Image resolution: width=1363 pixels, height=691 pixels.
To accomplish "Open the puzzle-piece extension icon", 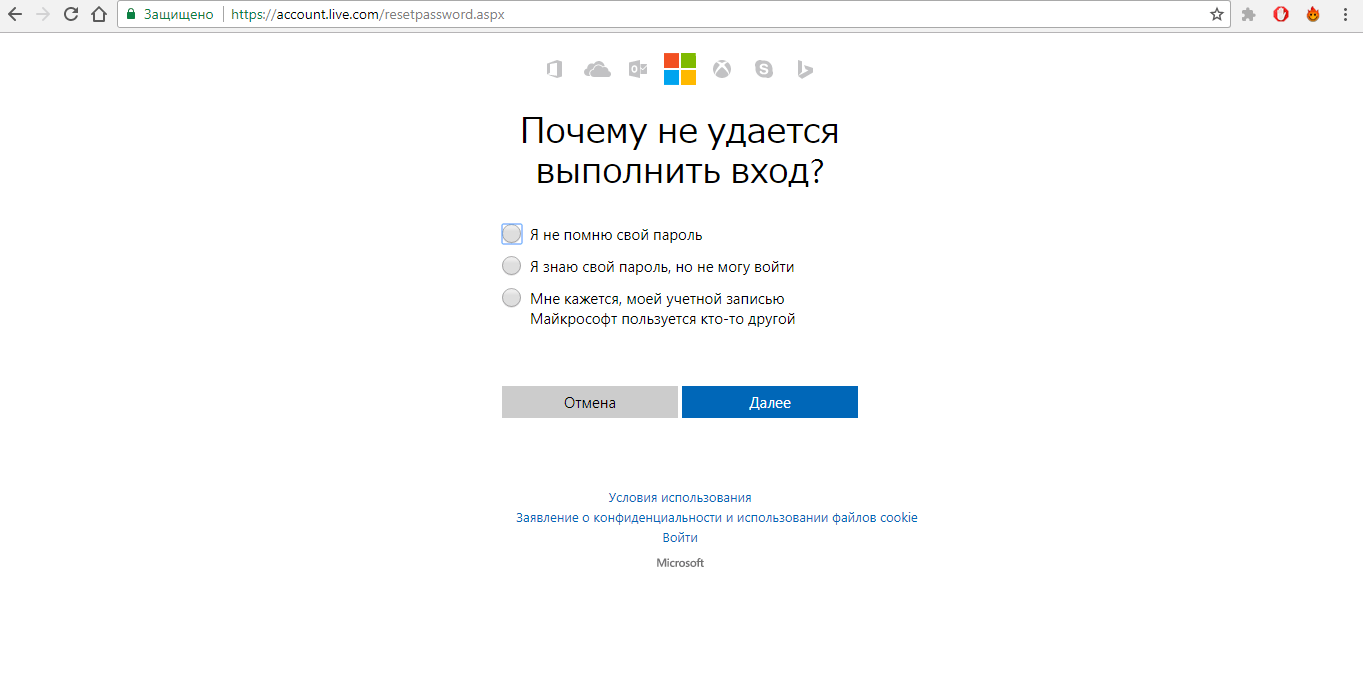I will tap(1249, 14).
